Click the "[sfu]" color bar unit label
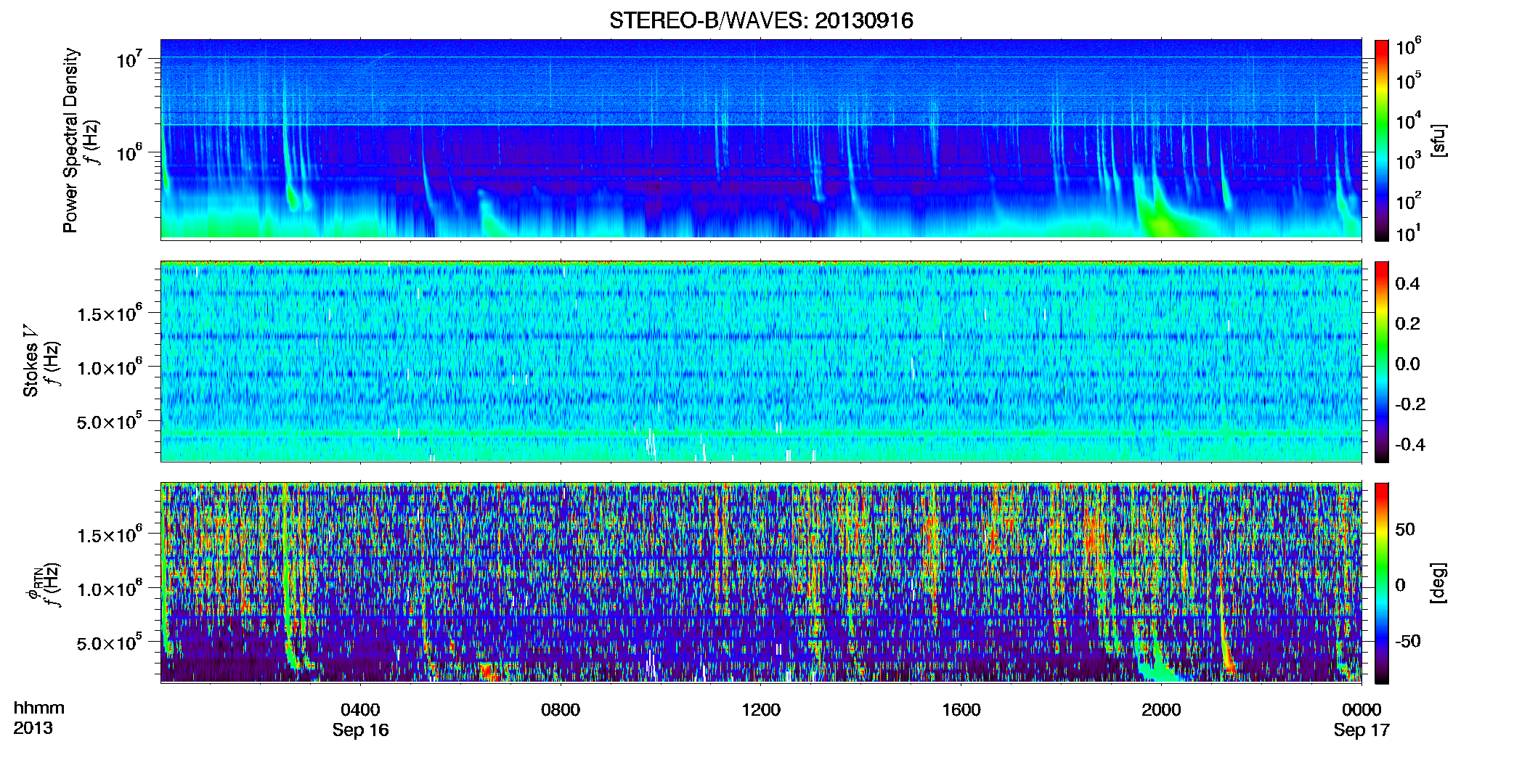This screenshot has width=1522, height=784. 1438,141
